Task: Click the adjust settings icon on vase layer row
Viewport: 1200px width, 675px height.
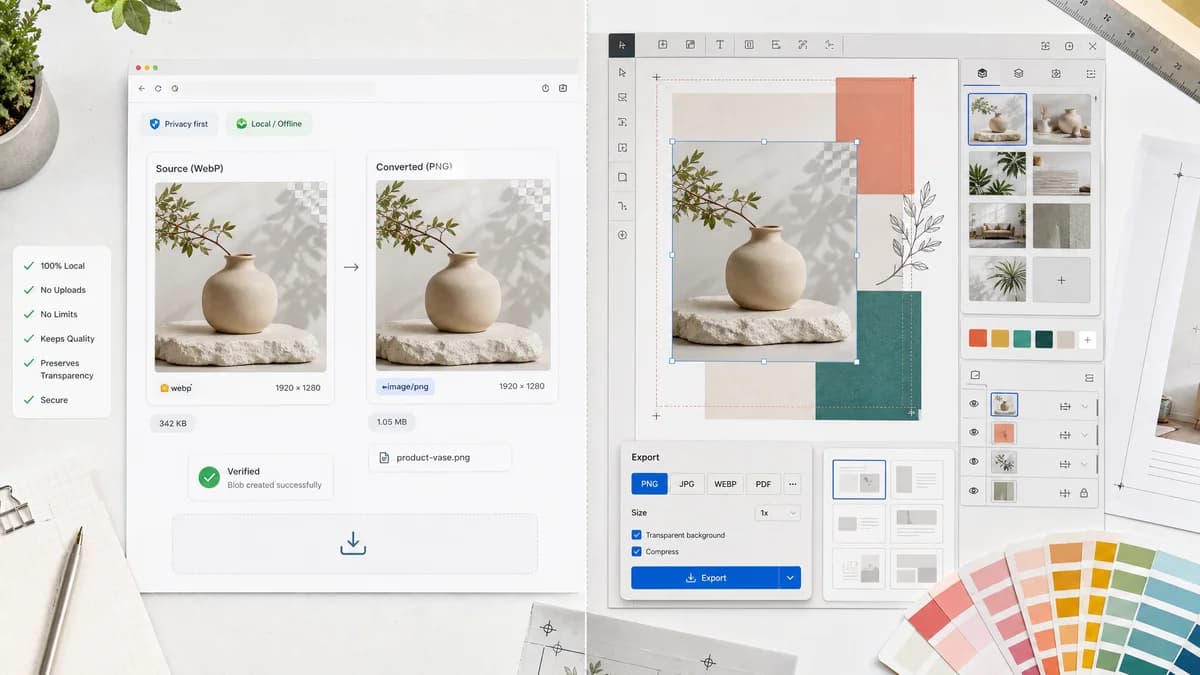Action: coord(1065,405)
